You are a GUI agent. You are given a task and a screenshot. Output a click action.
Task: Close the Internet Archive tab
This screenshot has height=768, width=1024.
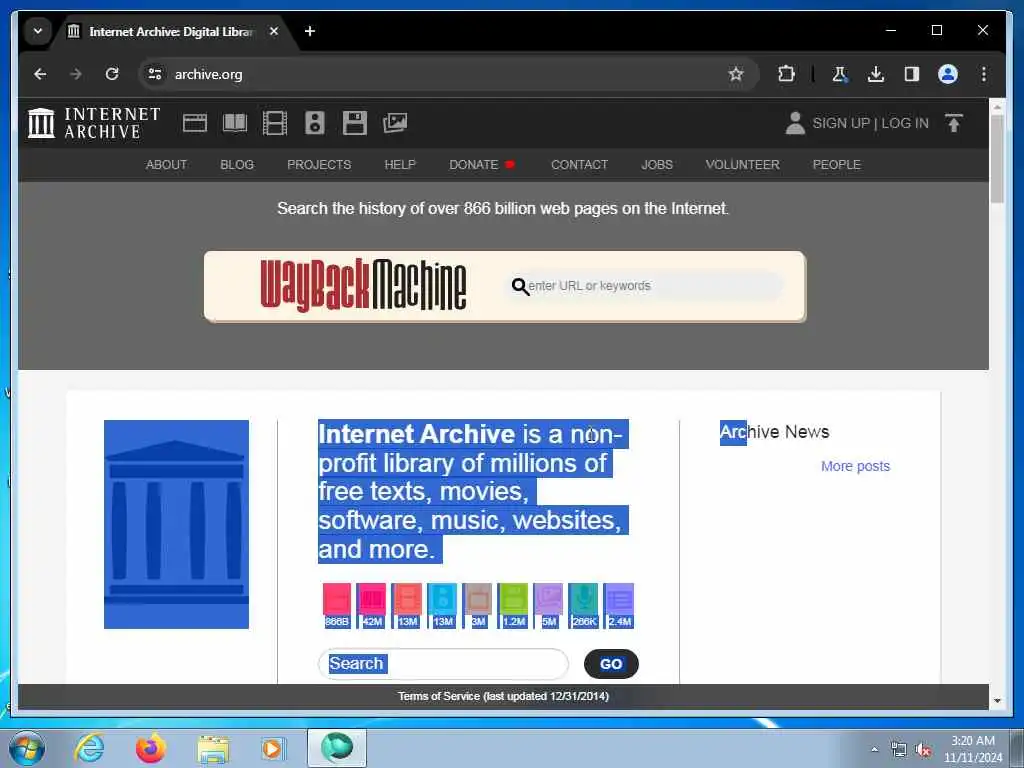point(274,31)
